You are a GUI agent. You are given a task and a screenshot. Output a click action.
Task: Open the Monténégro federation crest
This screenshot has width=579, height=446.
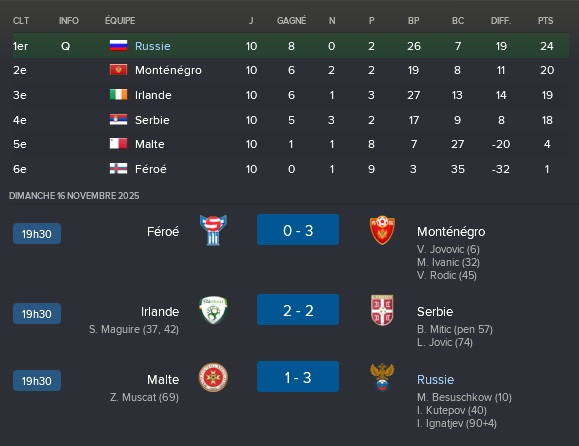coord(382,230)
